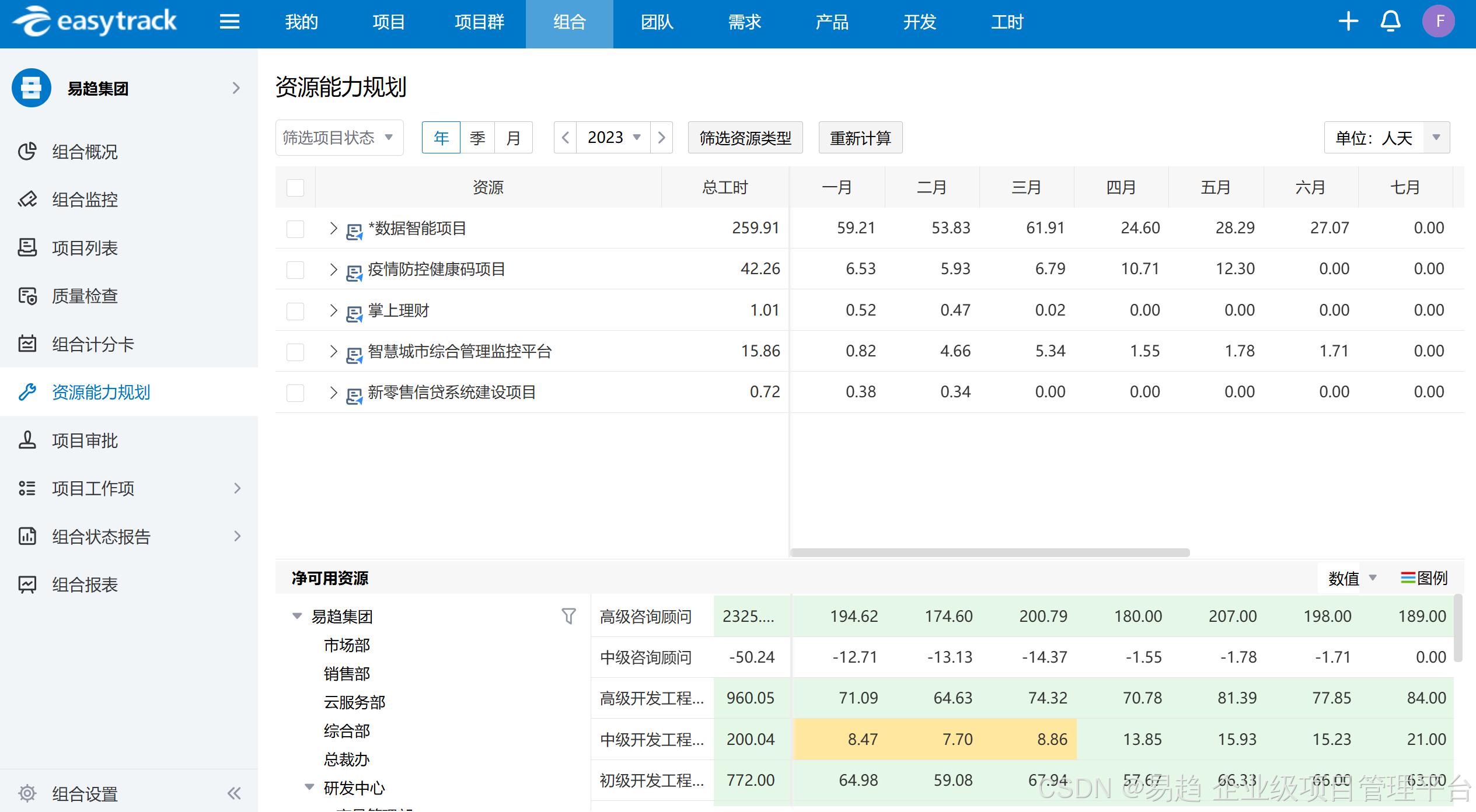Viewport: 1476px width, 812px height.
Task: Select the 季 quarter view tab
Action: pos(477,138)
